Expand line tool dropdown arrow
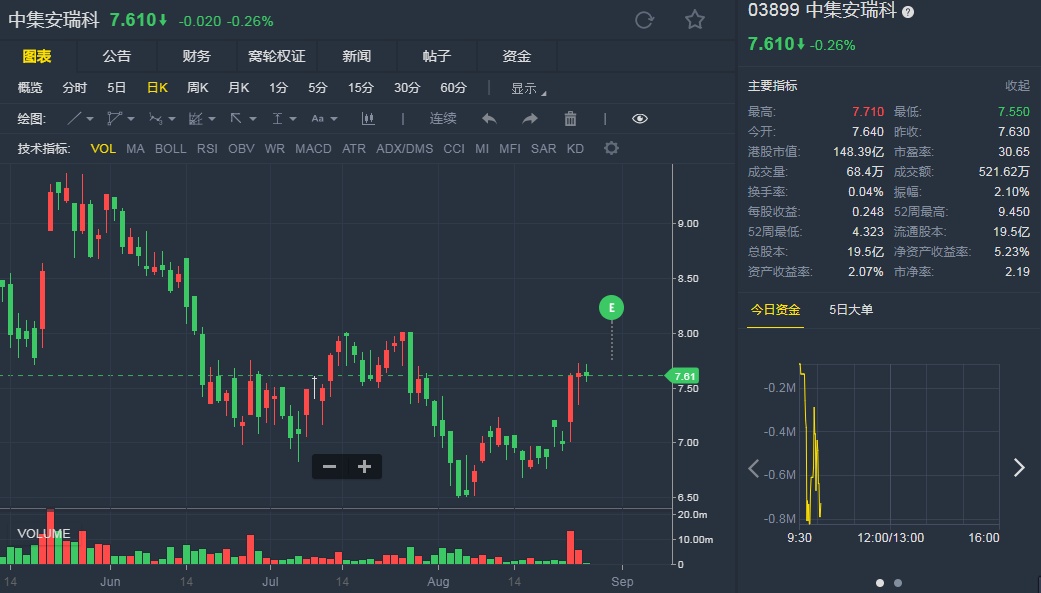Screen dimensions: 1041x593 coord(90,120)
